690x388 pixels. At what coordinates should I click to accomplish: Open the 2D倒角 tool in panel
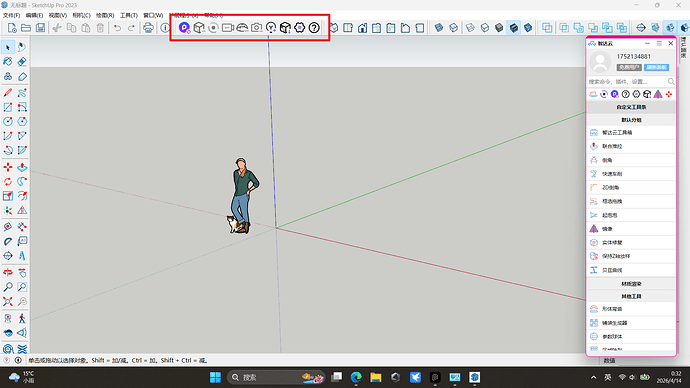tap(631, 187)
